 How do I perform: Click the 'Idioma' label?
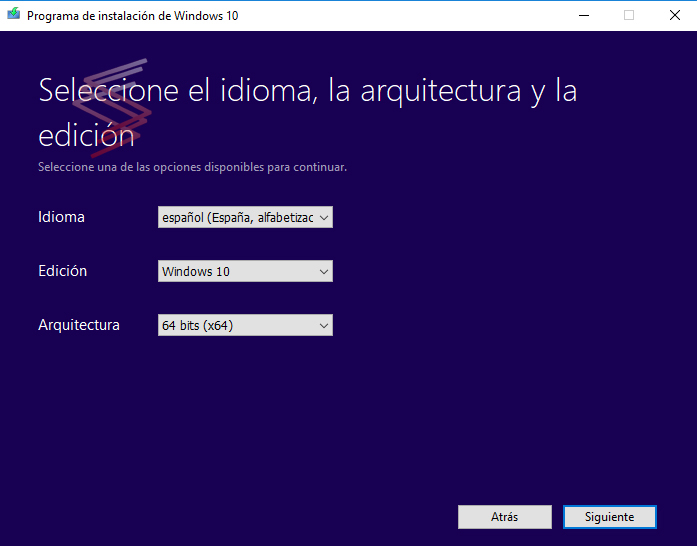(61, 217)
